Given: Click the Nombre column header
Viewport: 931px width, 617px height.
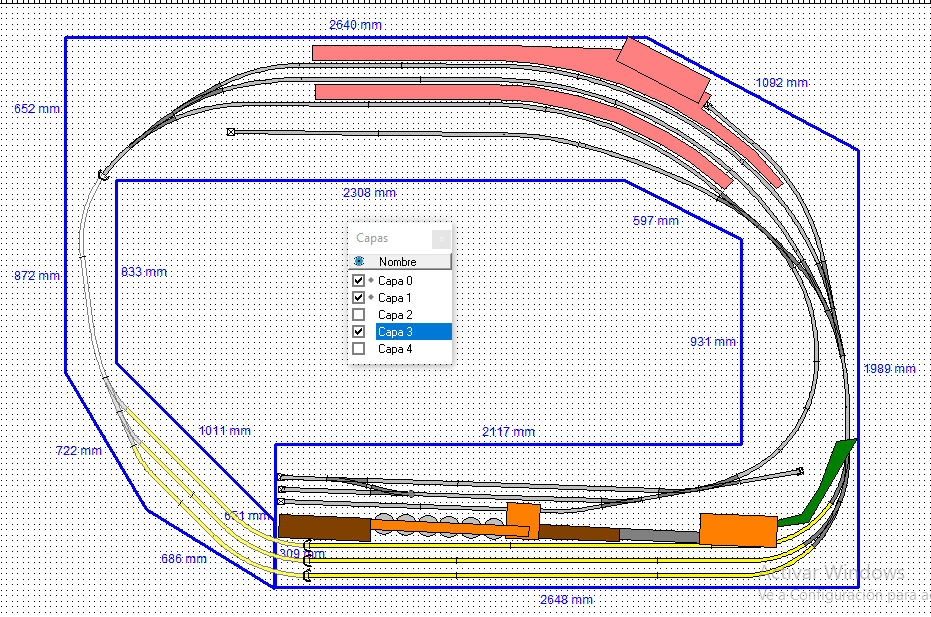Looking at the screenshot, I should [397, 262].
